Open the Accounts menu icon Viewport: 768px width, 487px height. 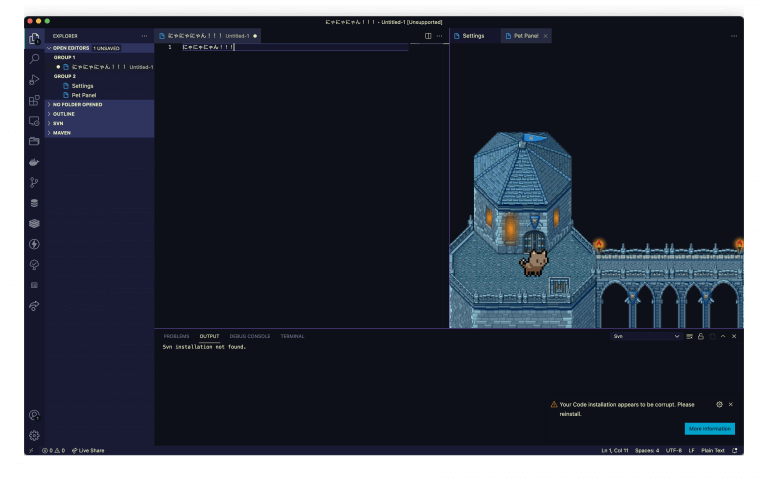coord(34,415)
